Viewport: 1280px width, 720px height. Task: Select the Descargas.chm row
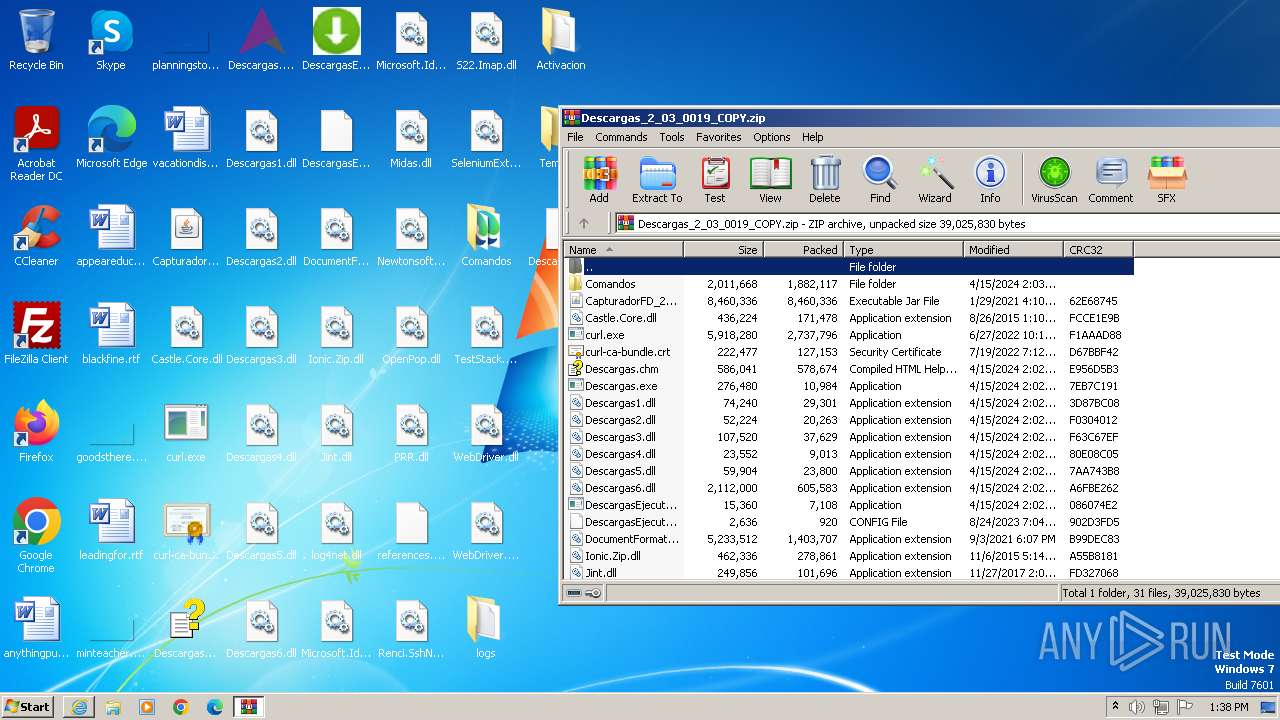point(849,369)
